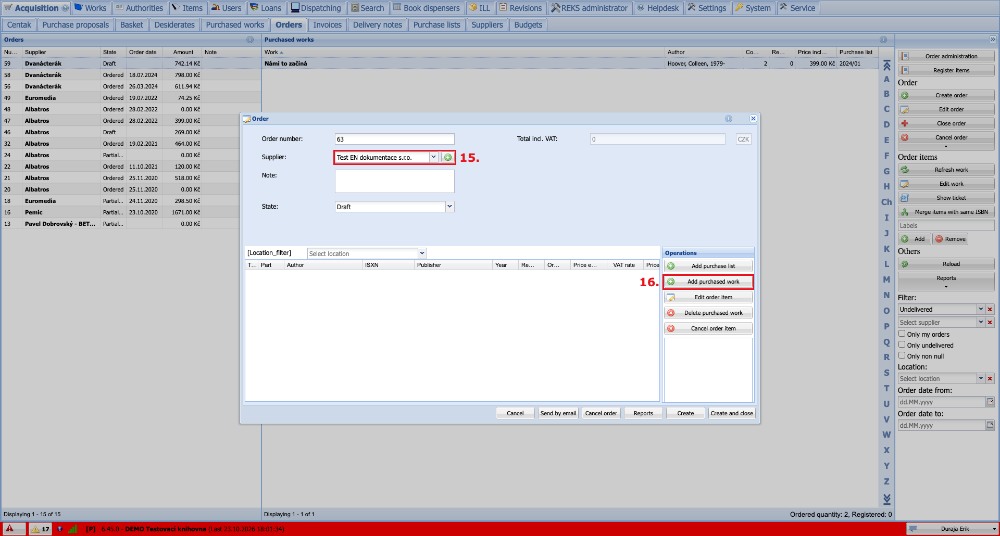Screen dimensions: 1000x536
Task: Click the green add supplier icon
Action: coord(448,157)
